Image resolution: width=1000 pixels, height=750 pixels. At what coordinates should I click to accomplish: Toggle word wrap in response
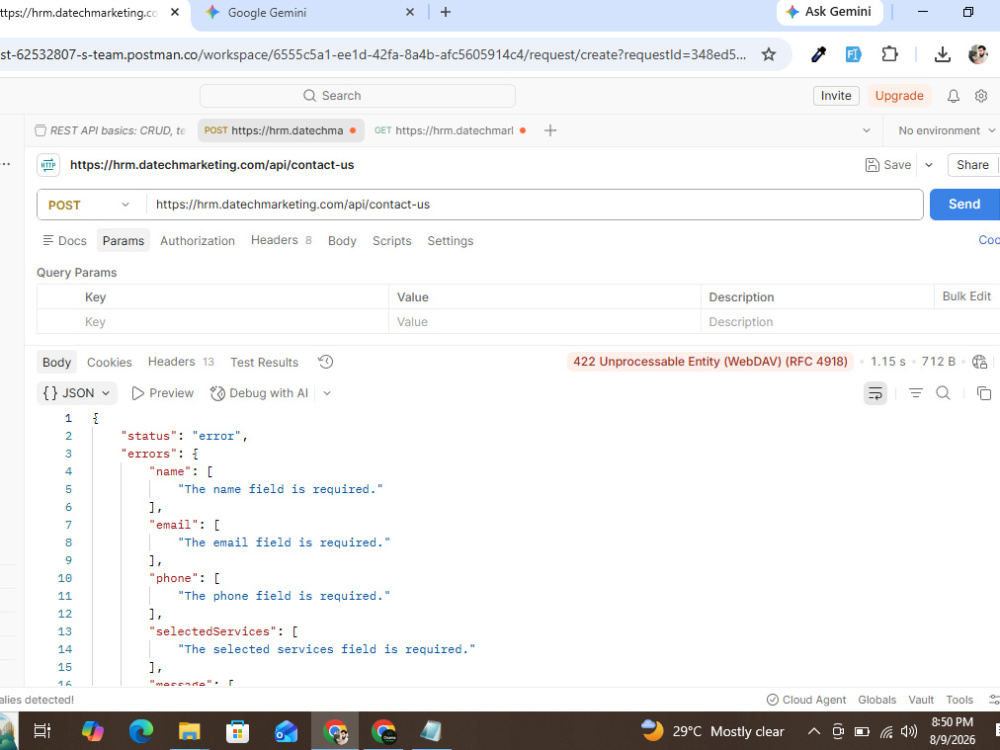point(875,393)
